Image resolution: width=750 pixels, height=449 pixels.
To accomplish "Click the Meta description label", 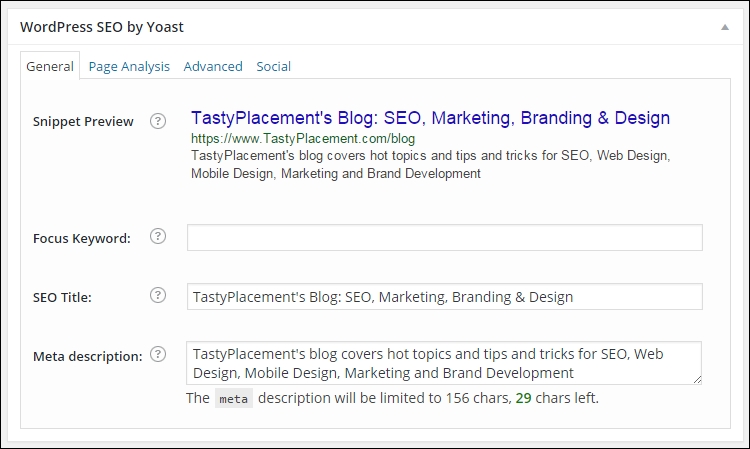I will pos(88,357).
